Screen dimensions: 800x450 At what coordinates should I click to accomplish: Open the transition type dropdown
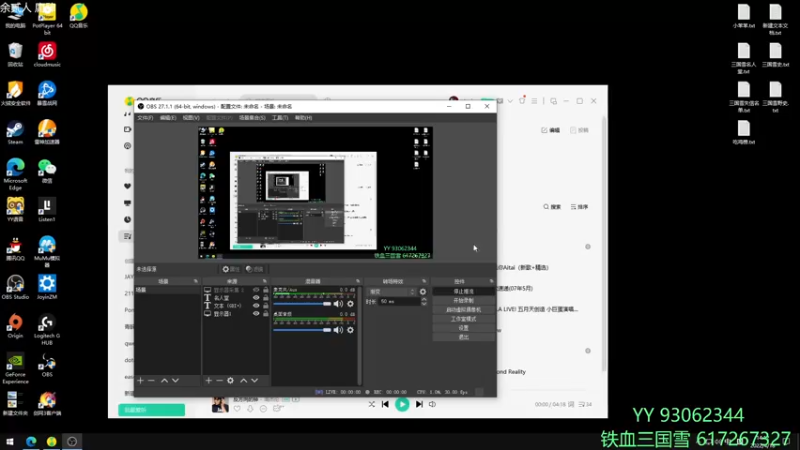[x=391, y=292]
